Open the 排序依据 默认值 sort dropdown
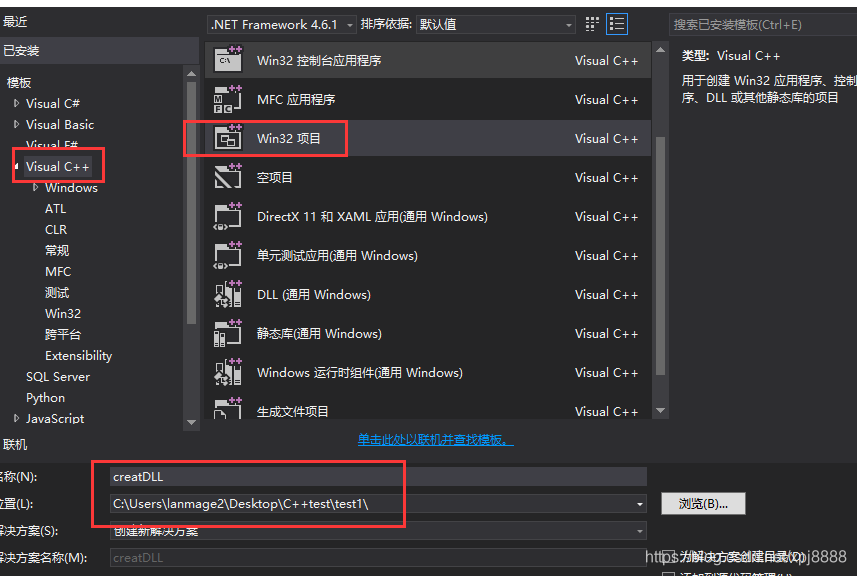The image size is (857, 576). pyautogui.click(x=496, y=25)
